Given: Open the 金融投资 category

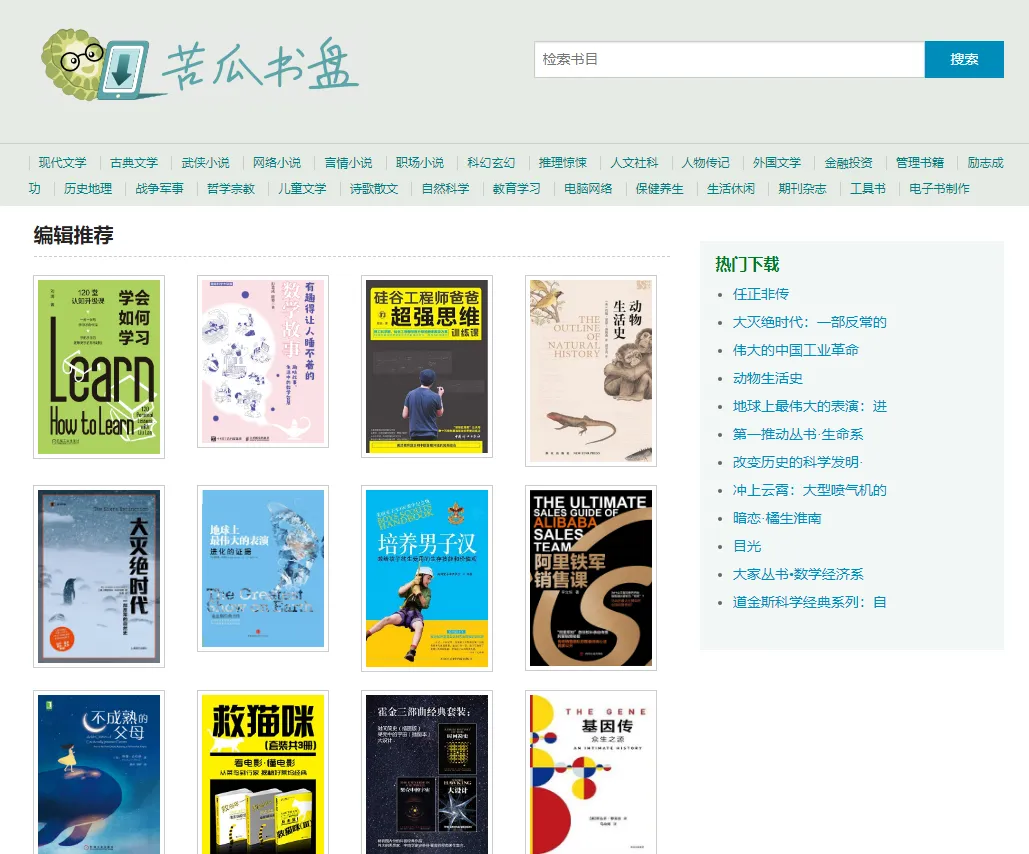Looking at the screenshot, I should [849, 162].
